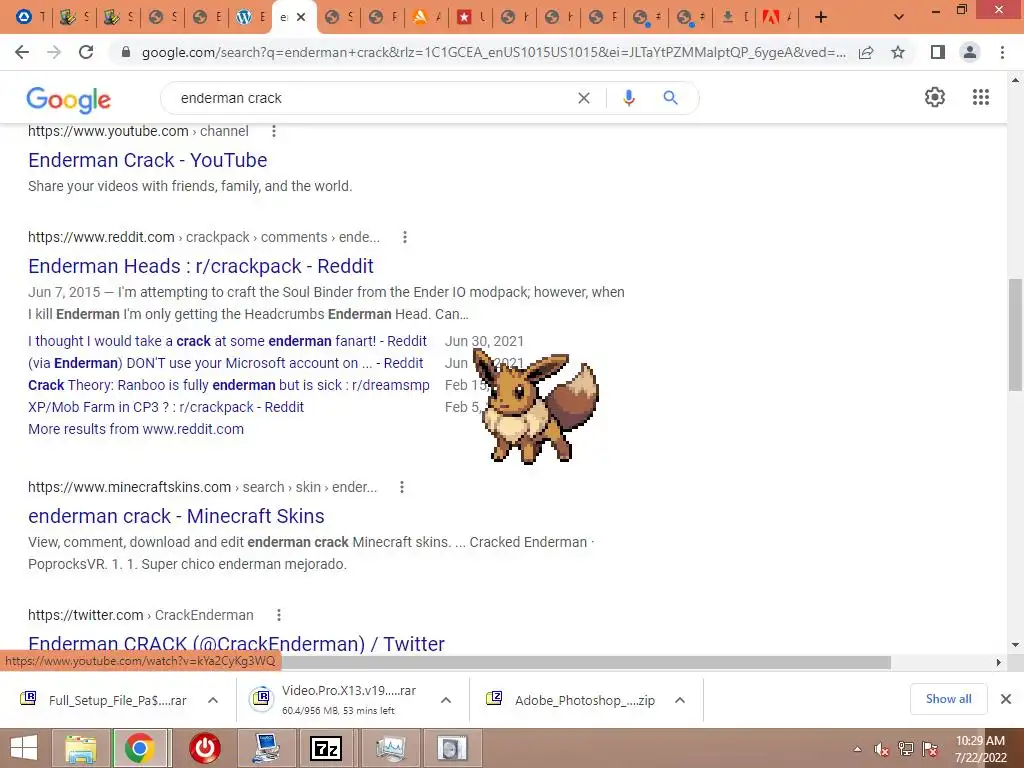Open XP/Mob Farm in CP3 Reddit link
The height and width of the screenshot is (768, 1024).
(166, 407)
